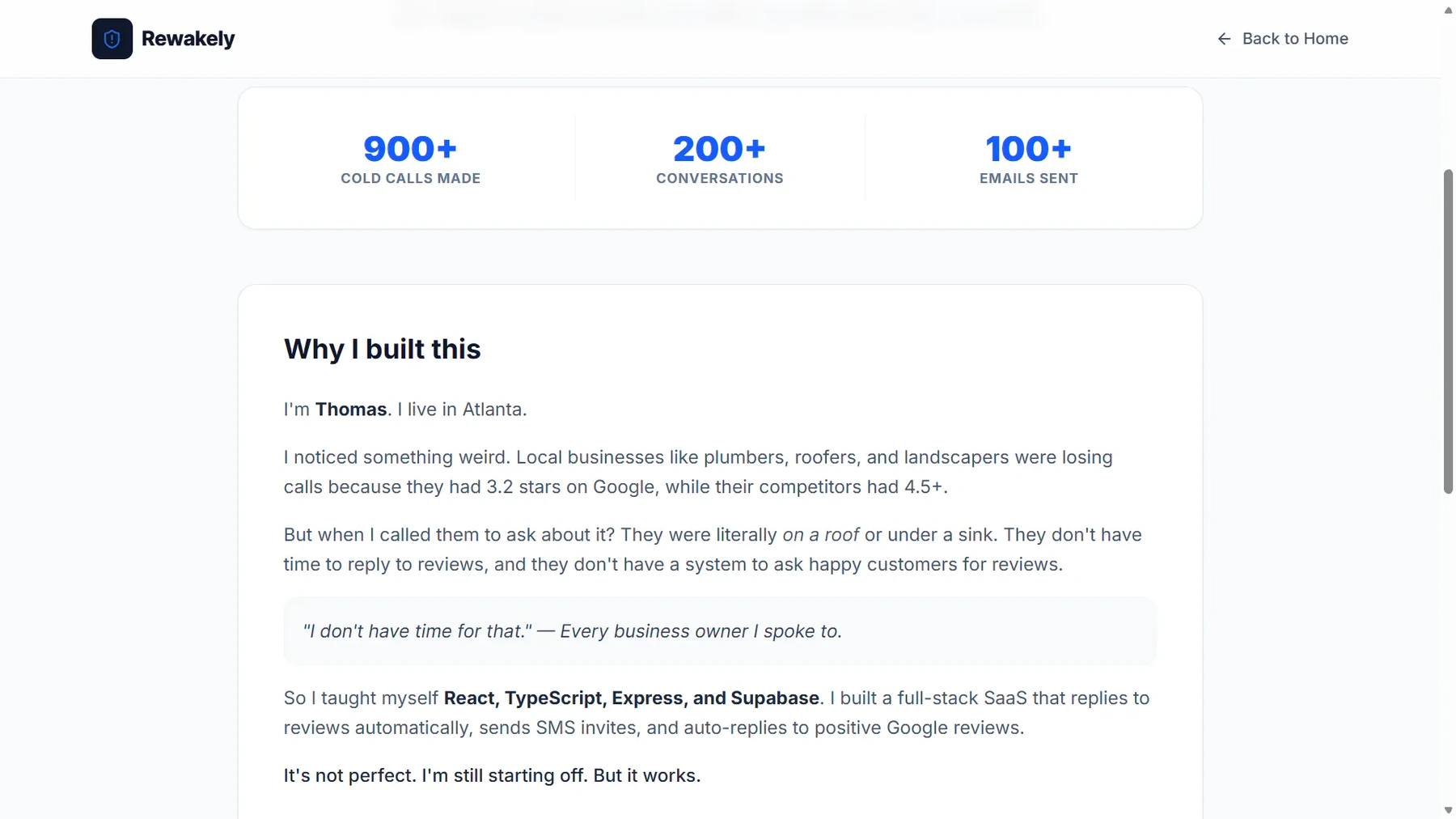Click the Rewakely brand name
1456x819 pixels.
[188, 39]
